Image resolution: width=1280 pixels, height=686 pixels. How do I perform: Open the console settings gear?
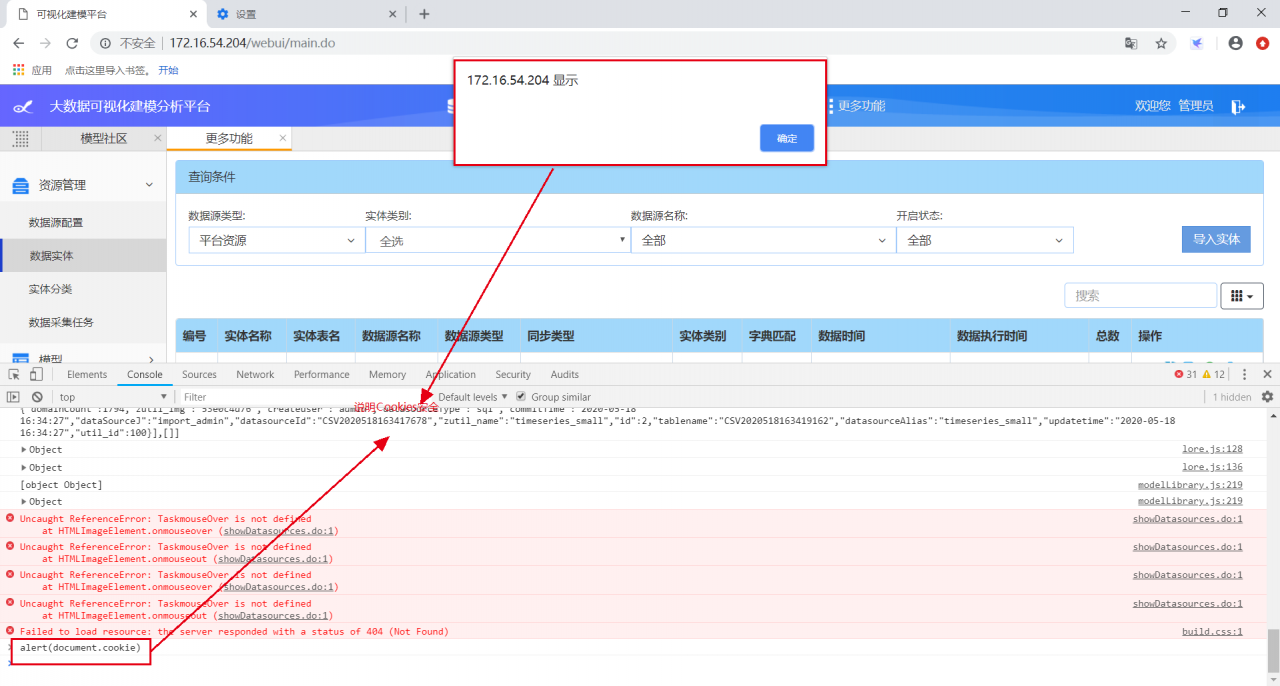[x=1267, y=397]
